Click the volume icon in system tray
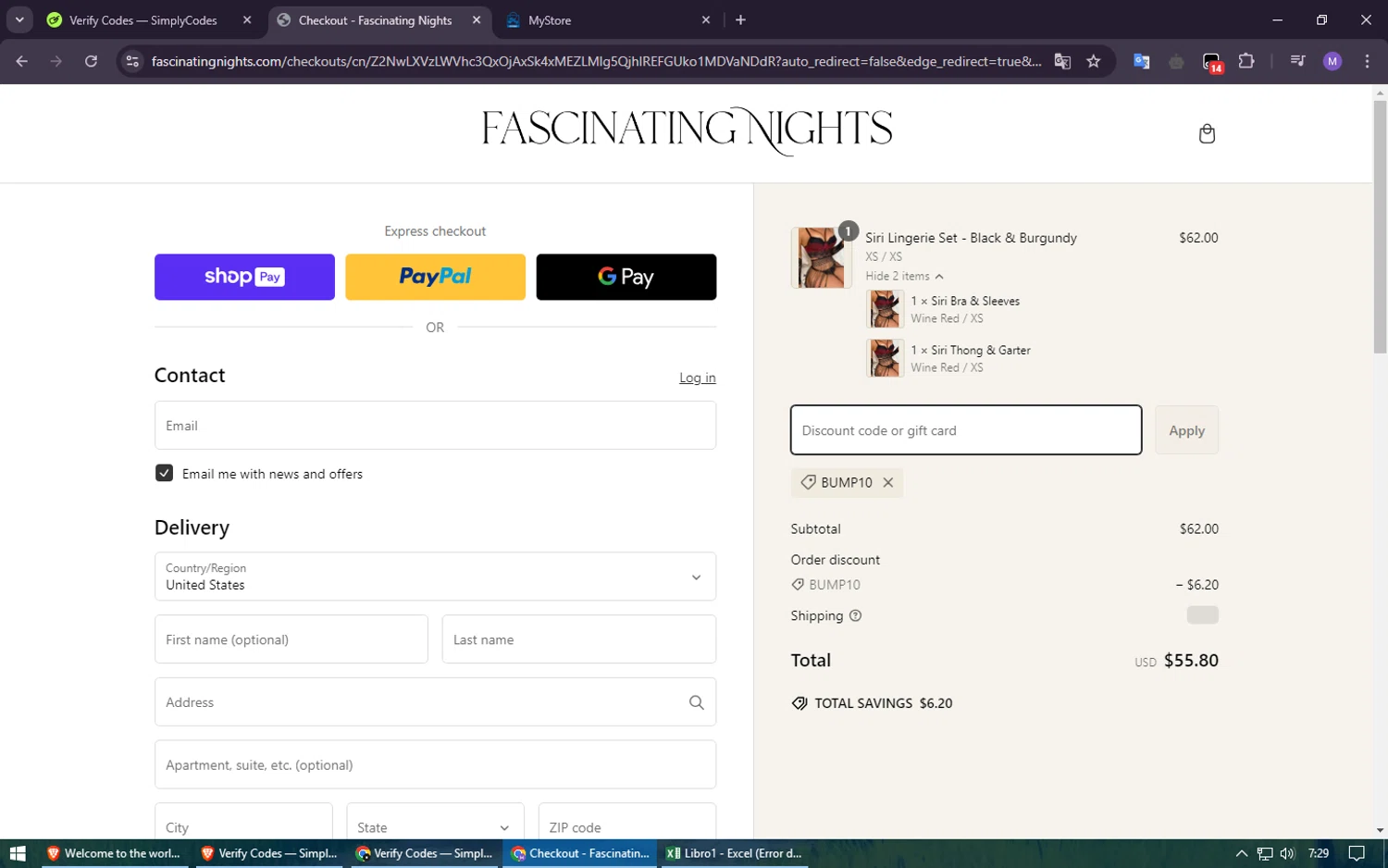Image resolution: width=1388 pixels, height=868 pixels. [1287, 853]
